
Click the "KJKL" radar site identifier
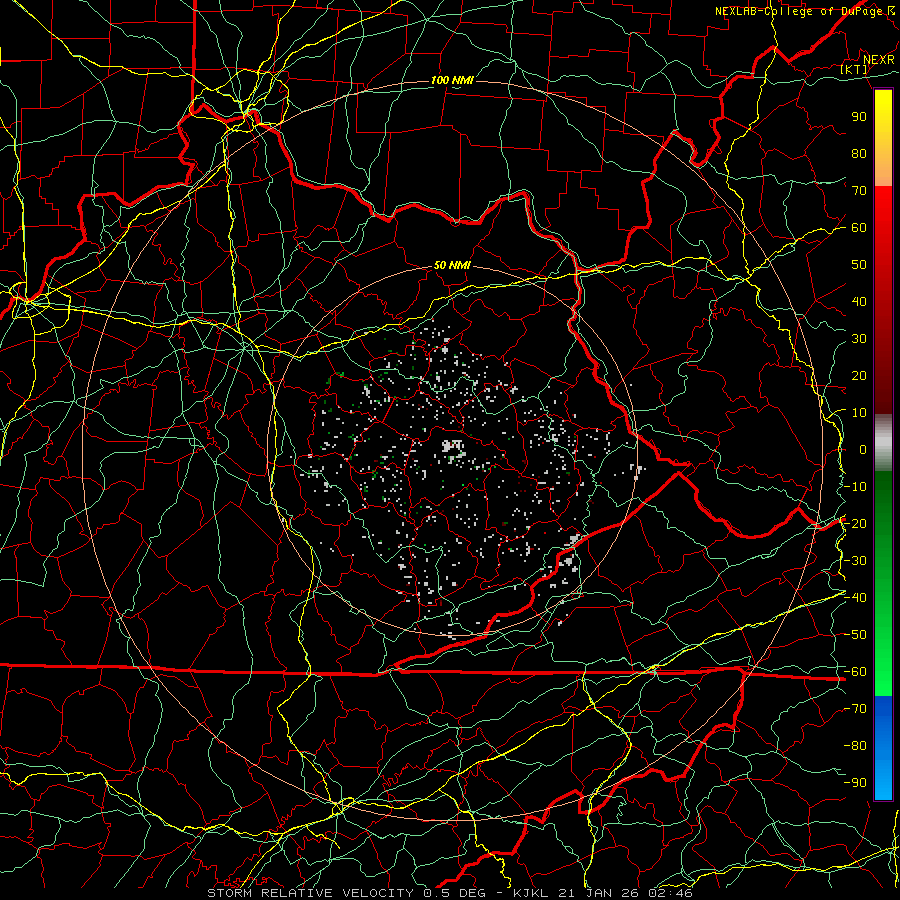point(532,893)
